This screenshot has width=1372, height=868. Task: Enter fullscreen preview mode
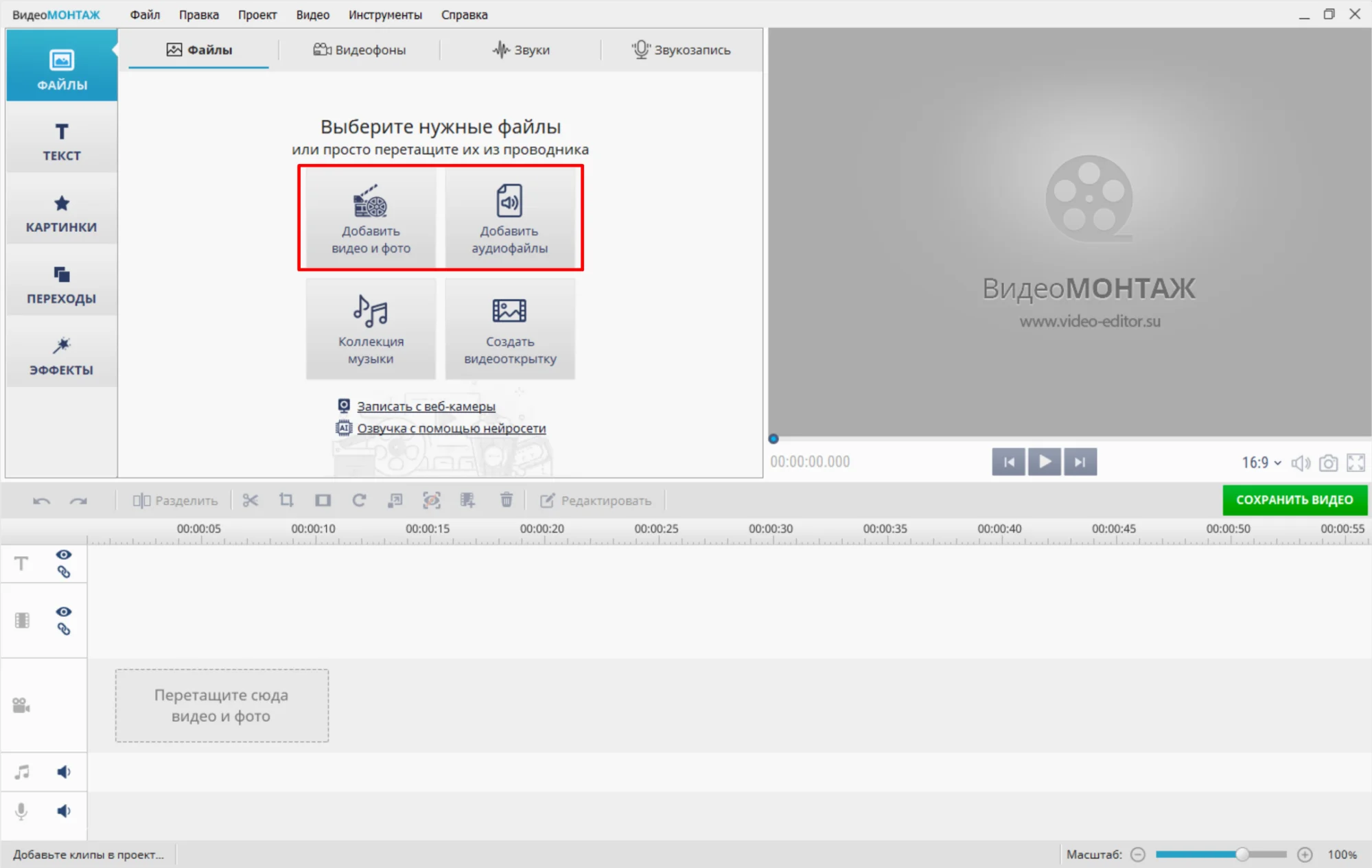coord(1356,463)
